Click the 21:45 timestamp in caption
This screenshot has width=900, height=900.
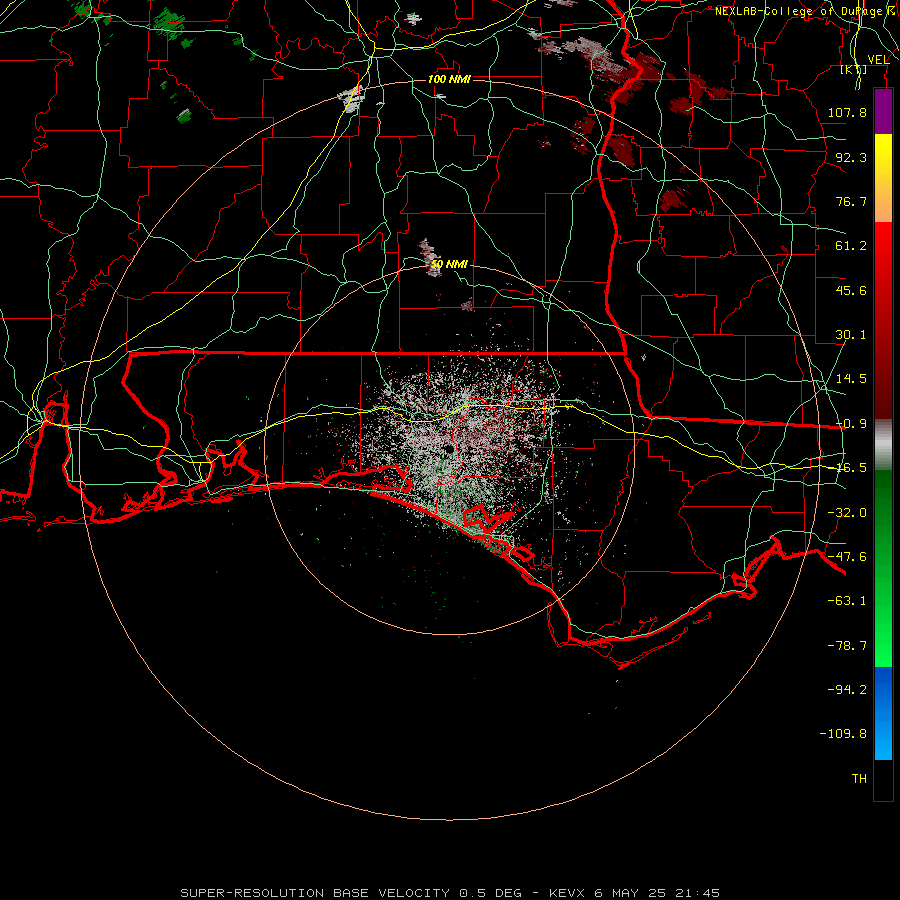coord(697,893)
